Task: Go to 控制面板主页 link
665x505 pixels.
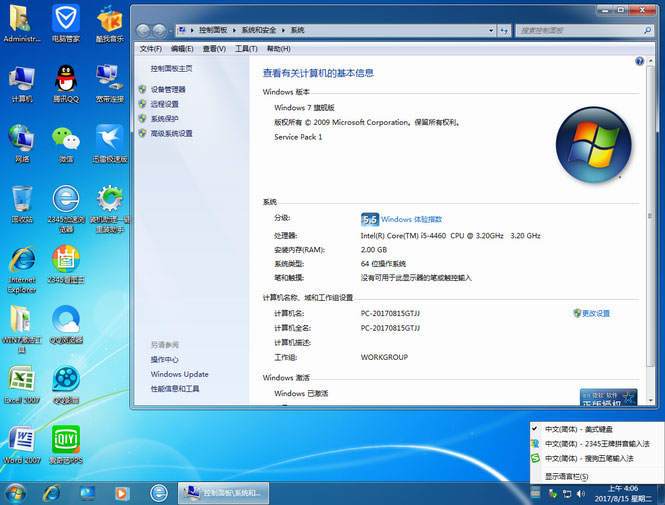Action: [x=171, y=69]
